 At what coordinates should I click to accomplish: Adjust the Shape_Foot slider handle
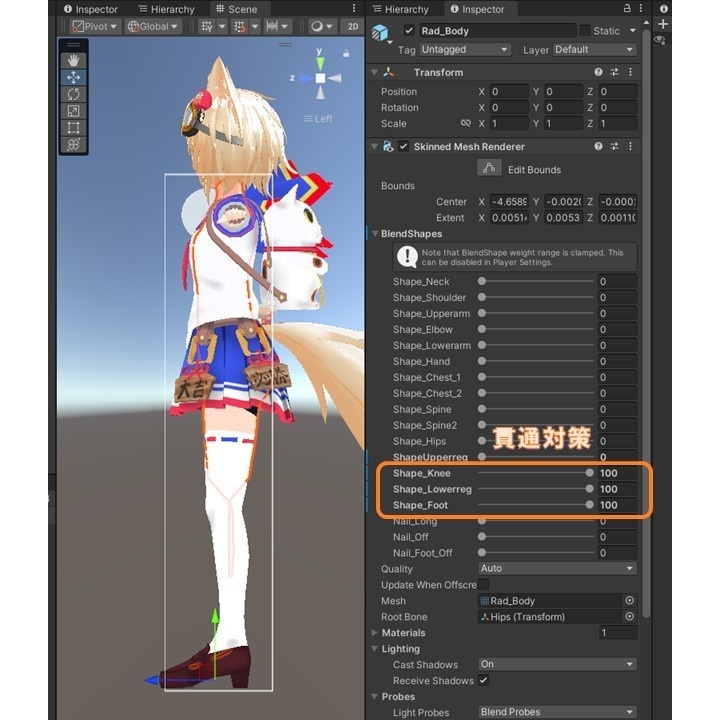coord(590,505)
